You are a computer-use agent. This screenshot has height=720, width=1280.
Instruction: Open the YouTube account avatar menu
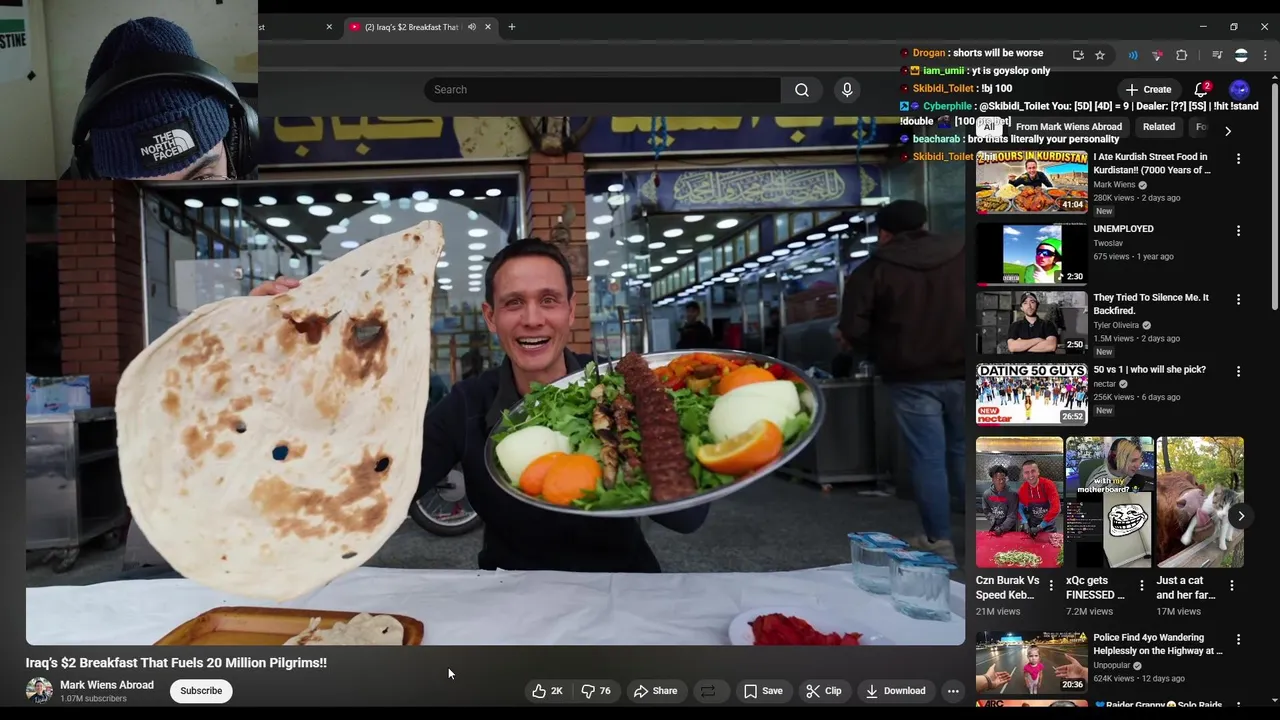coord(1240,90)
